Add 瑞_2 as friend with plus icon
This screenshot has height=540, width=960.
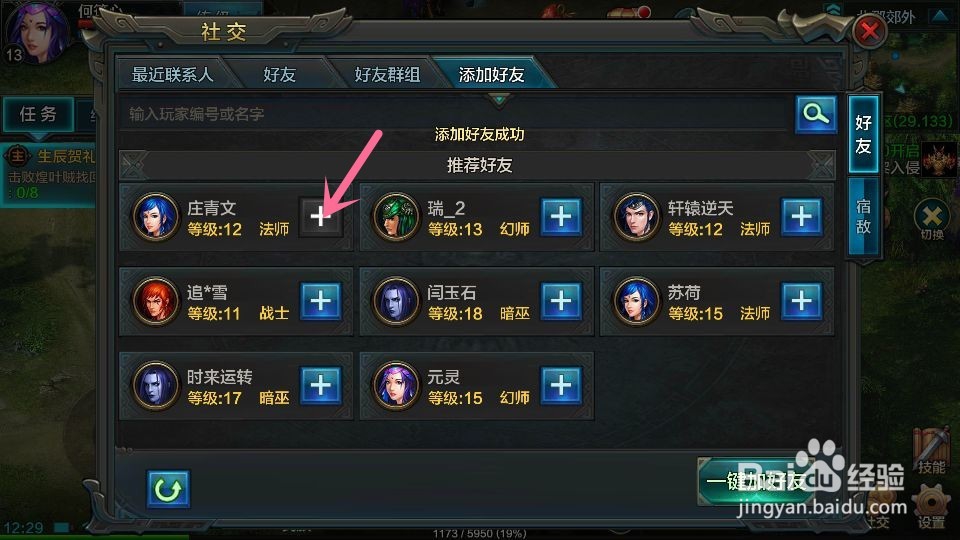[561, 217]
